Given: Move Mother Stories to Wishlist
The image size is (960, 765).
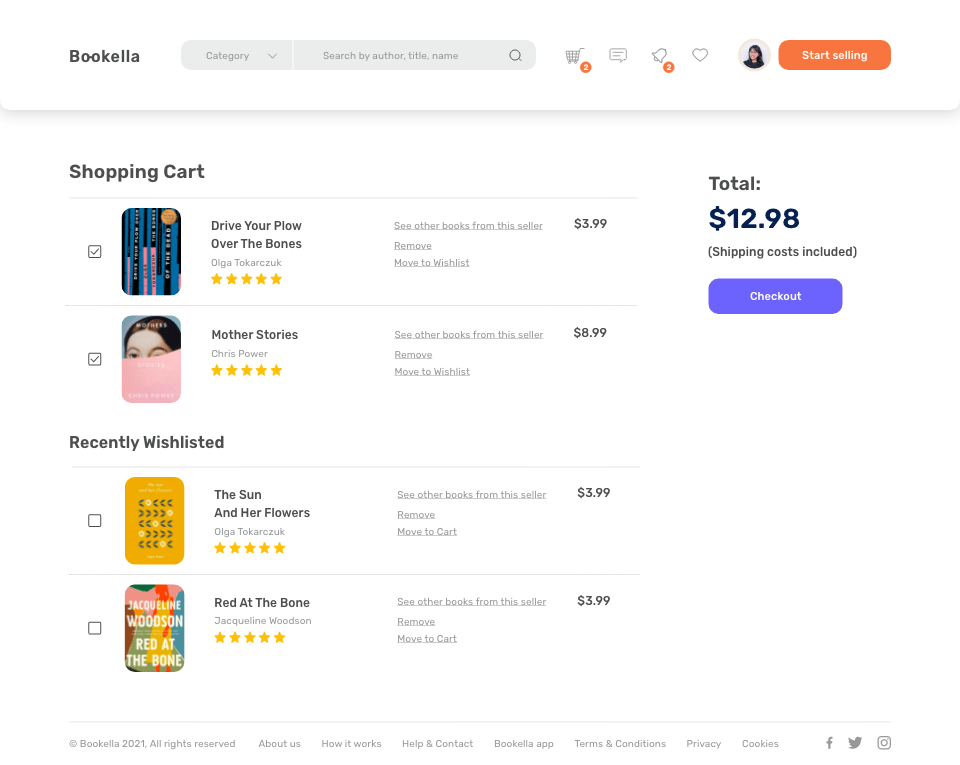Looking at the screenshot, I should pyautogui.click(x=432, y=371).
